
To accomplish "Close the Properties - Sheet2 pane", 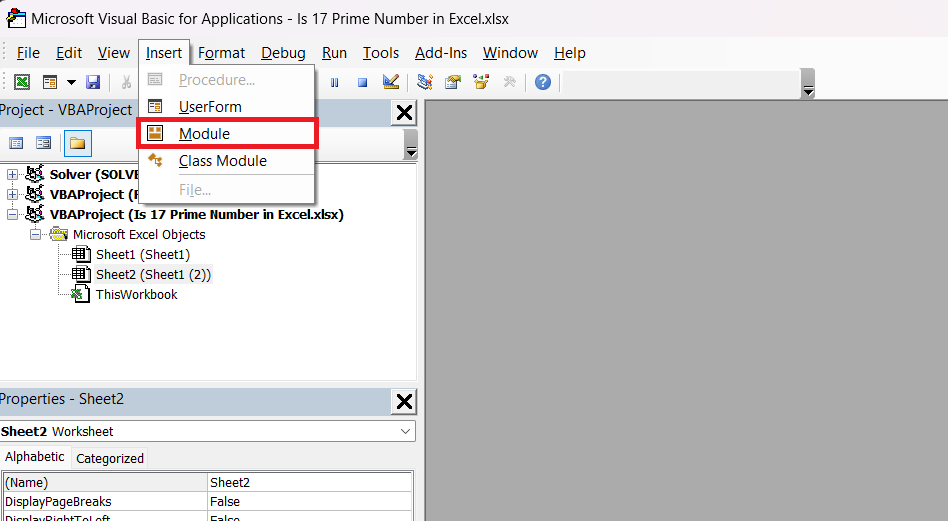I will (404, 401).
